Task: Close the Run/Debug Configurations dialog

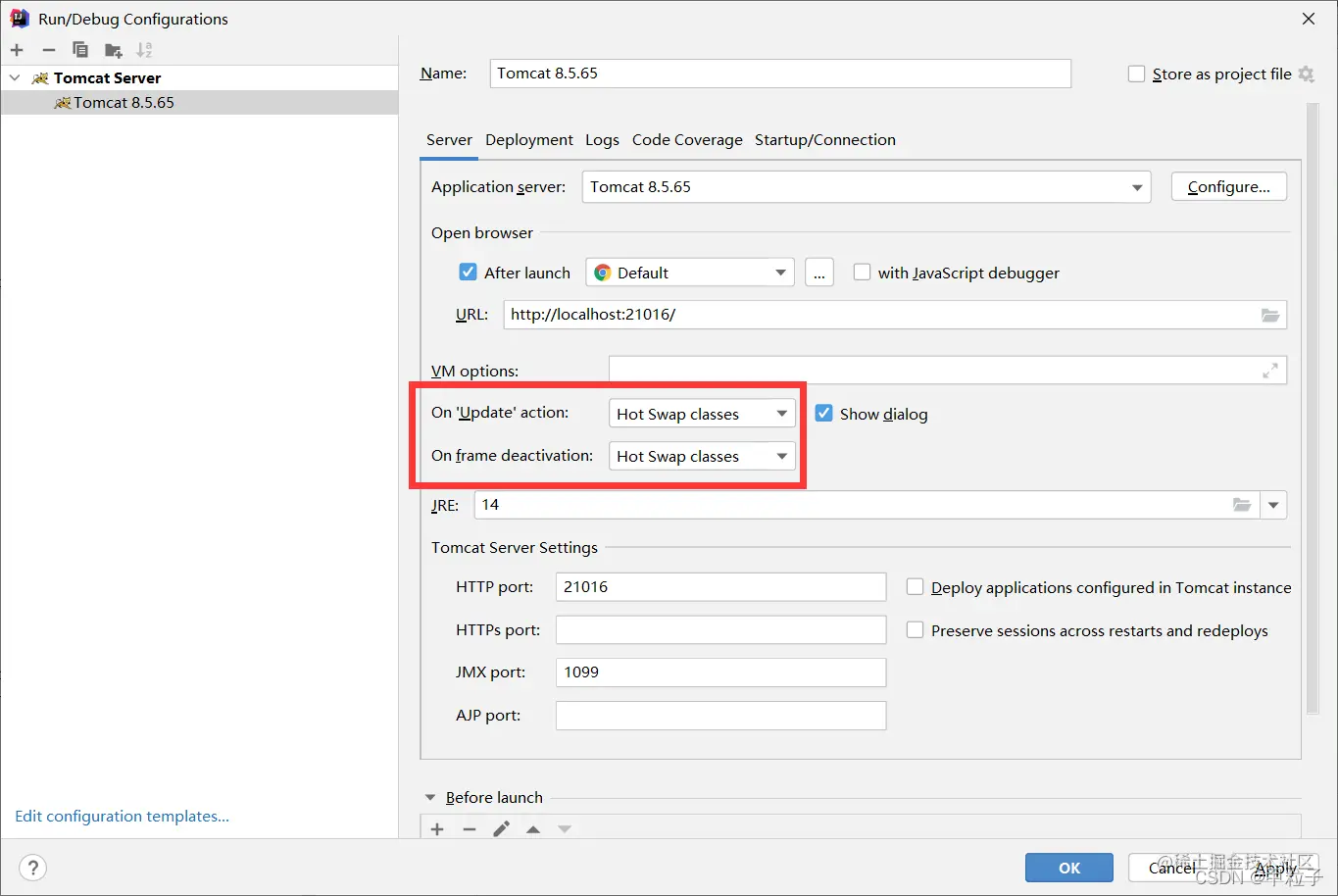Action: pos(1309,19)
